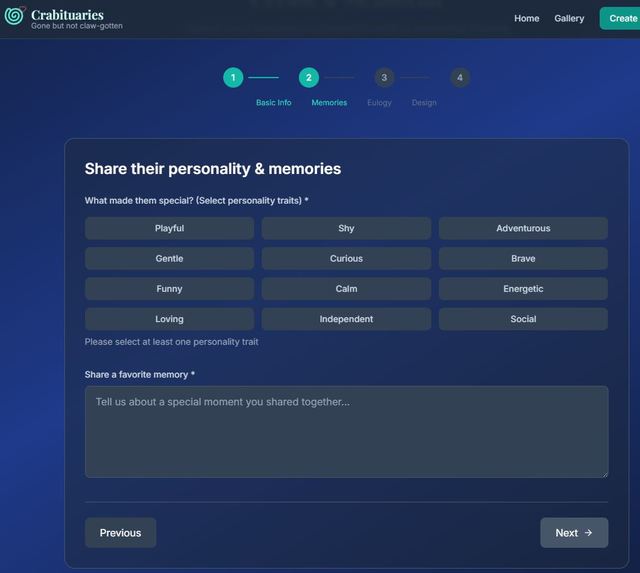
Task: Click 'What made them special?' label
Action: pyautogui.click(x=196, y=200)
